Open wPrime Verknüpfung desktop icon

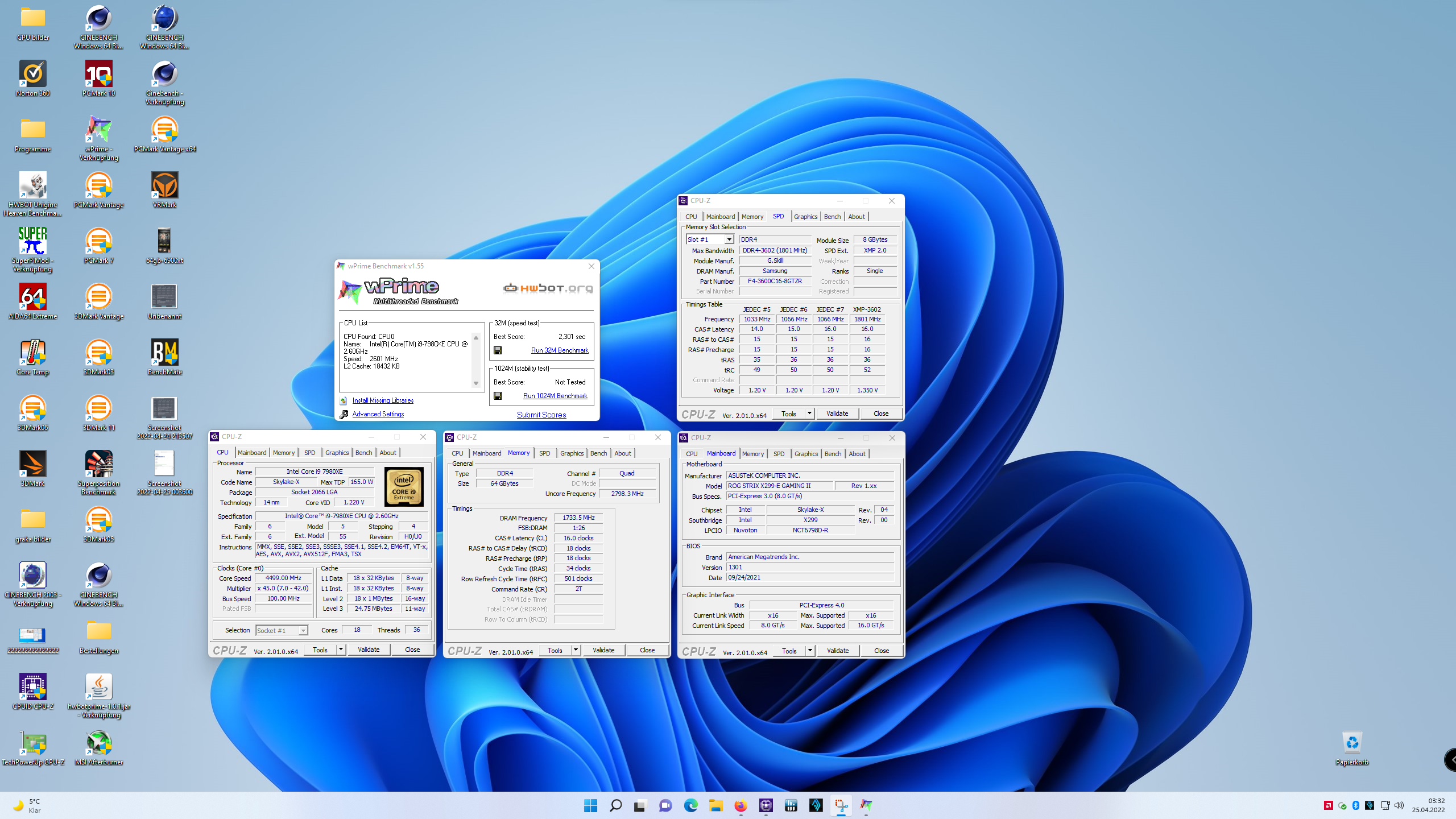pyautogui.click(x=99, y=139)
